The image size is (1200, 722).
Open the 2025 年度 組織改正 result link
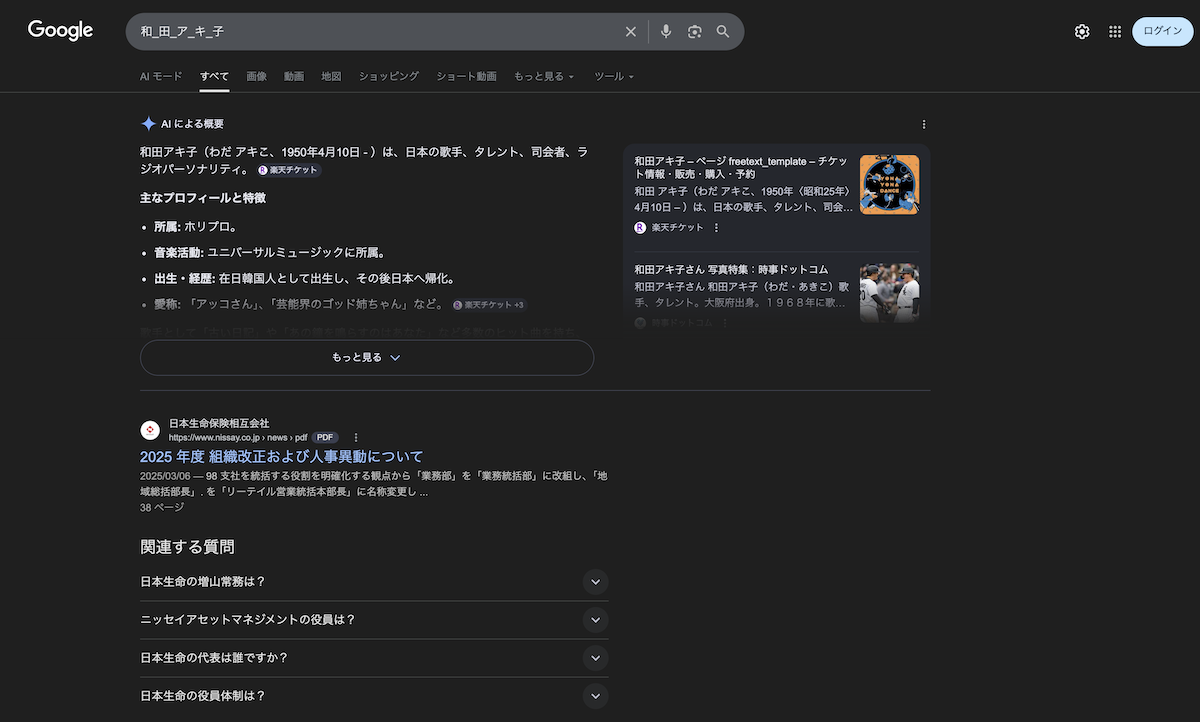click(282, 457)
